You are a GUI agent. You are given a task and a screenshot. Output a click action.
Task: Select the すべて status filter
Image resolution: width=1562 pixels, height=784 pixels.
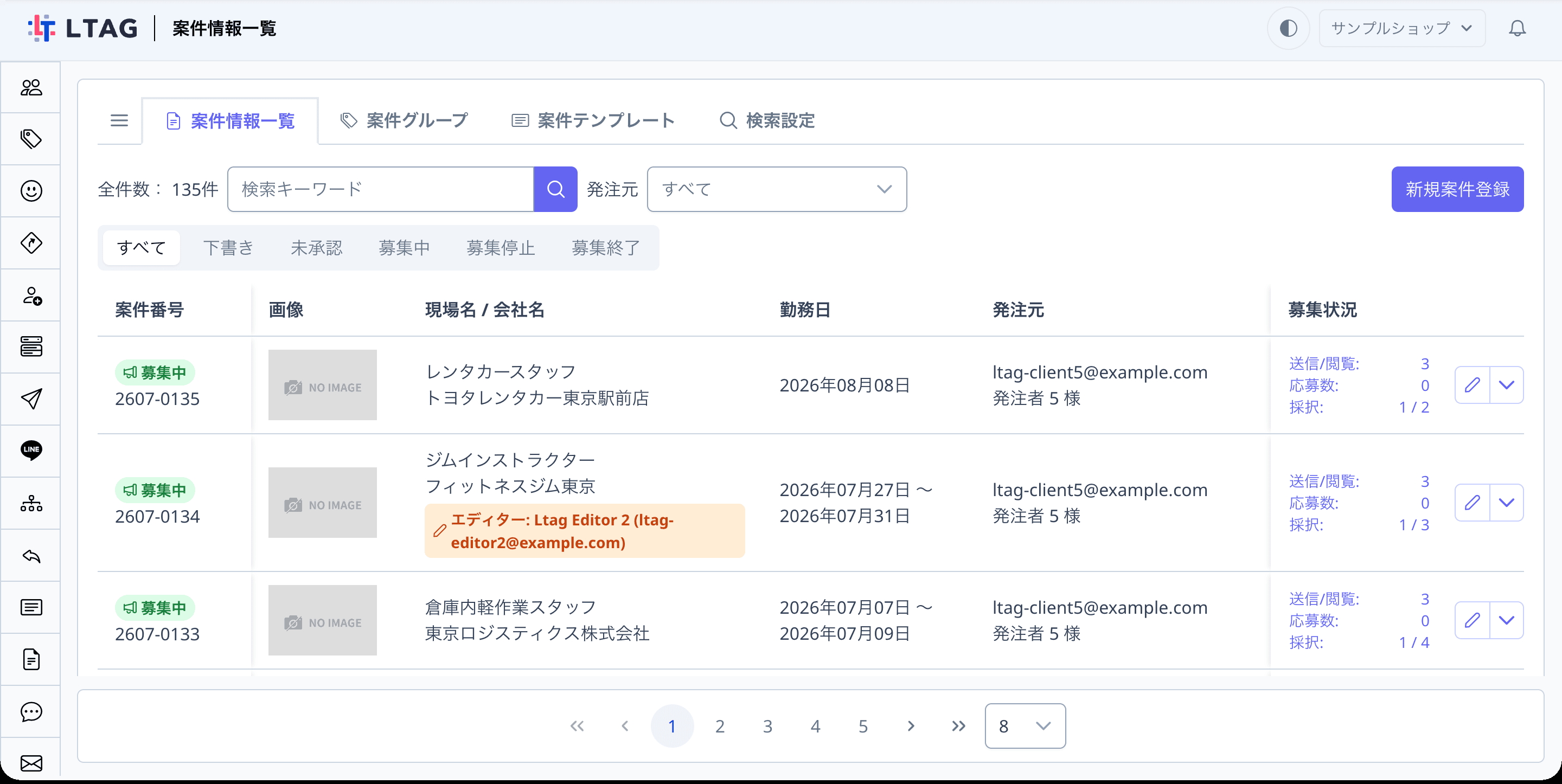tap(141, 247)
